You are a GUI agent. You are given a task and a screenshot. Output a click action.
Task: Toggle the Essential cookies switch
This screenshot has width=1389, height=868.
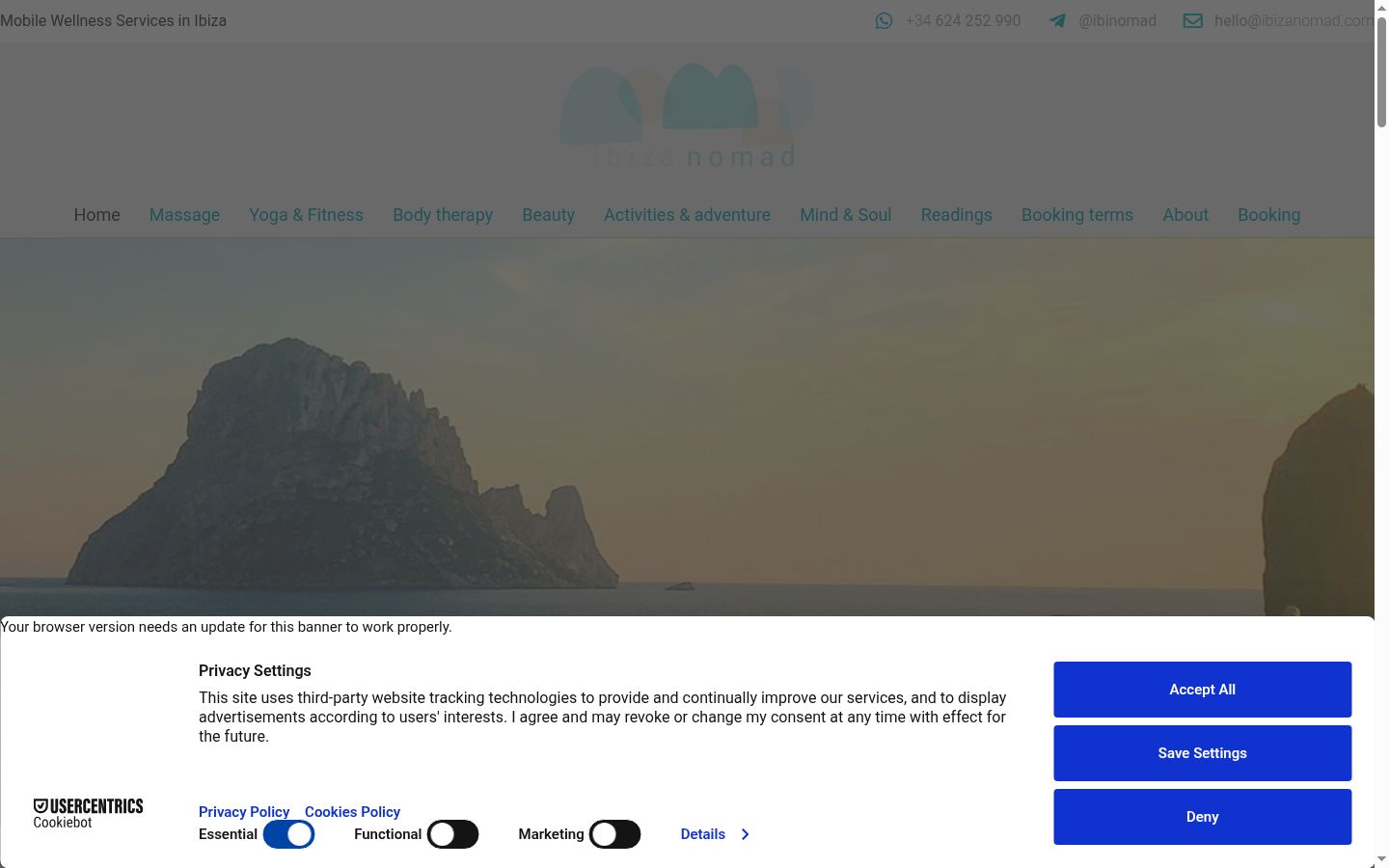click(x=289, y=834)
